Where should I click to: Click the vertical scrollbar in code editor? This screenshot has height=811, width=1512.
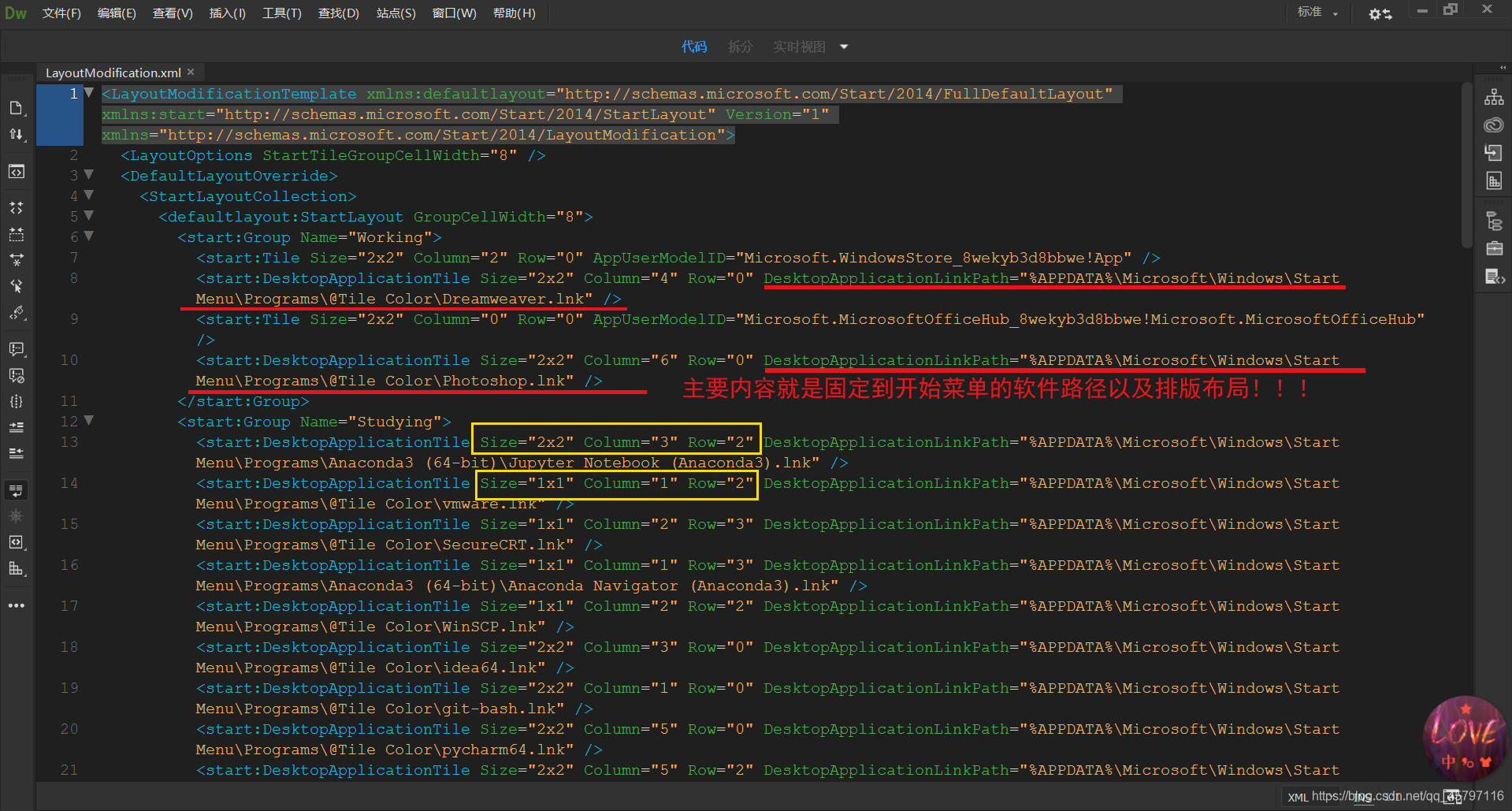tap(1466, 166)
